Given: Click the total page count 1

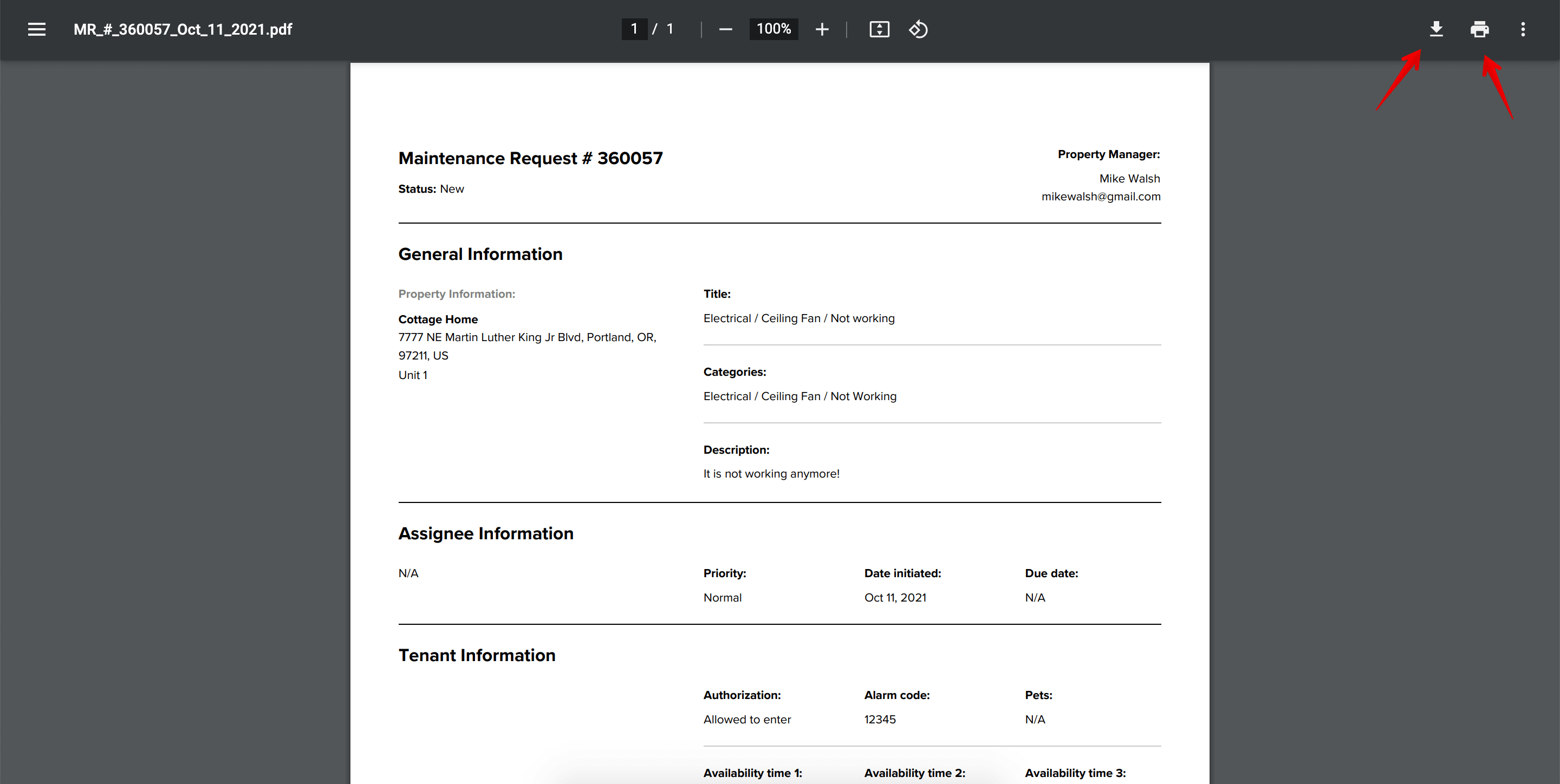Looking at the screenshot, I should click(x=669, y=29).
